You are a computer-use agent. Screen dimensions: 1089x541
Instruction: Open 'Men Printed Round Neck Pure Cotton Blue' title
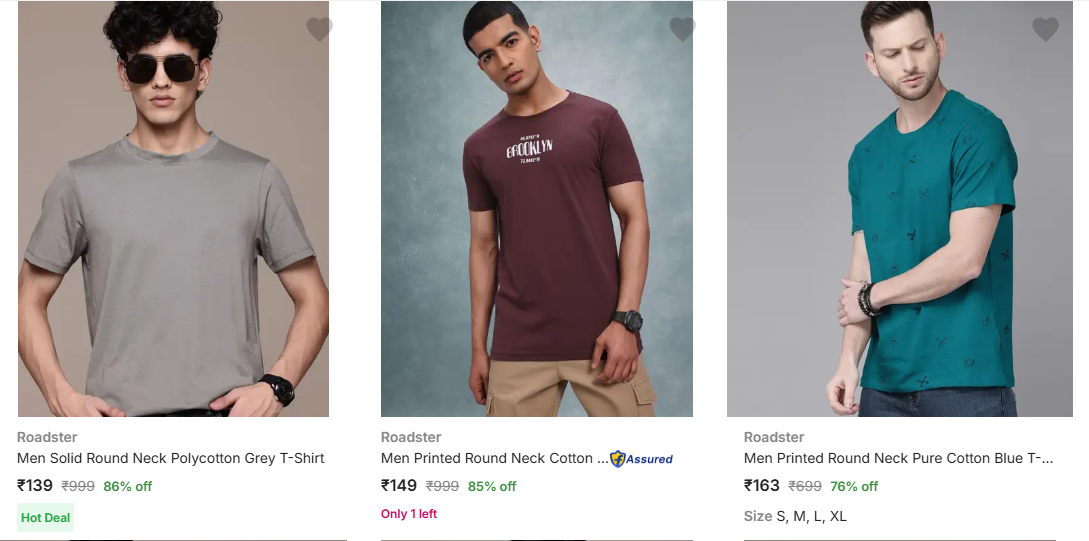click(898, 458)
